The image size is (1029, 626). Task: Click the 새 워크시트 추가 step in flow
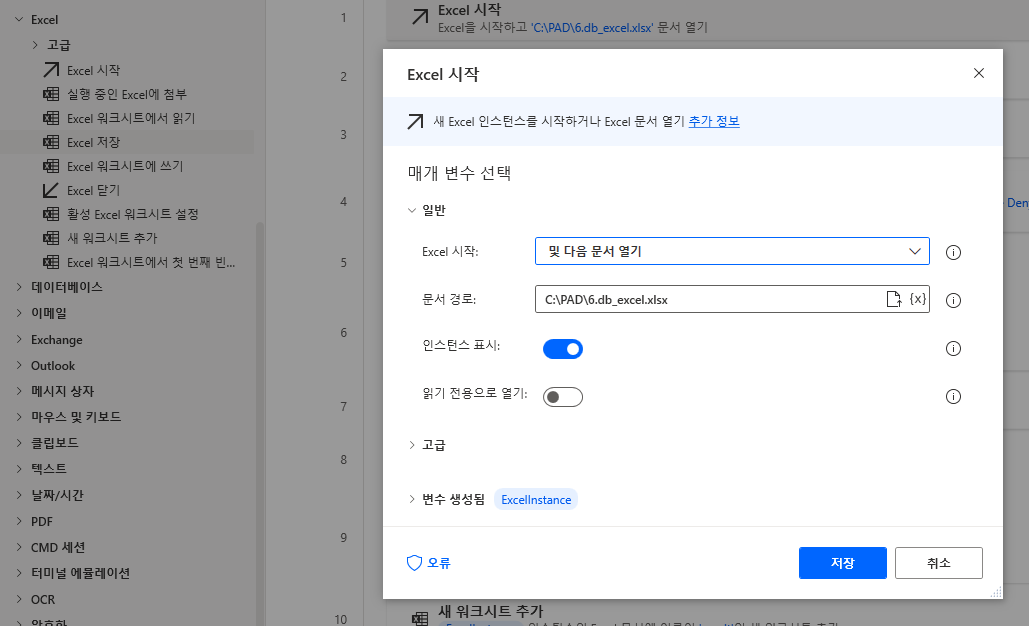707,614
